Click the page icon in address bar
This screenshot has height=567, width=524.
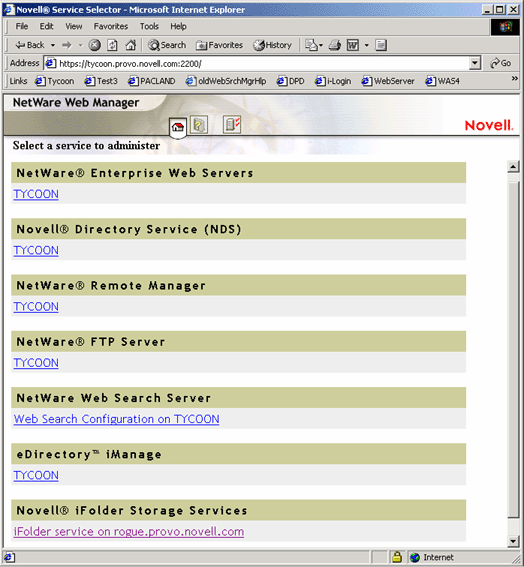coord(50,63)
